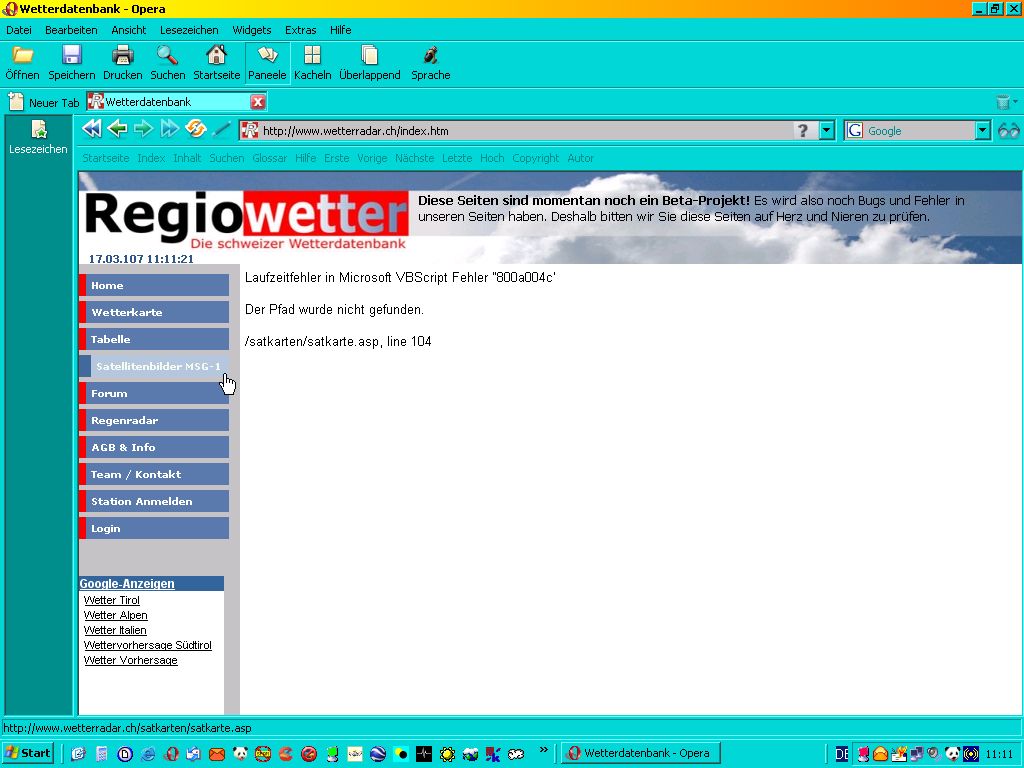Viewport: 1024px width, 768px height.
Task: Click the Home navigation button
Action: (154, 285)
